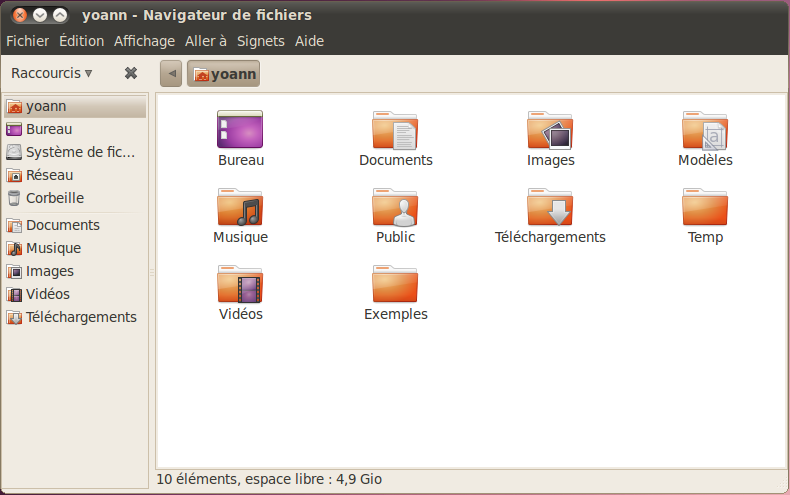Image resolution: width=790 pixels, height=495 pixels.
Task: Open the Aide menu
Action: click(x=309, y=41)
